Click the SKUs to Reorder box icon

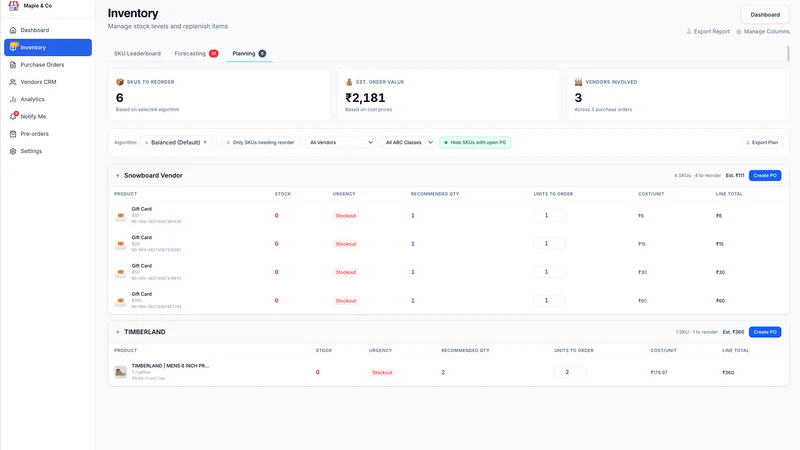point(120,82)
